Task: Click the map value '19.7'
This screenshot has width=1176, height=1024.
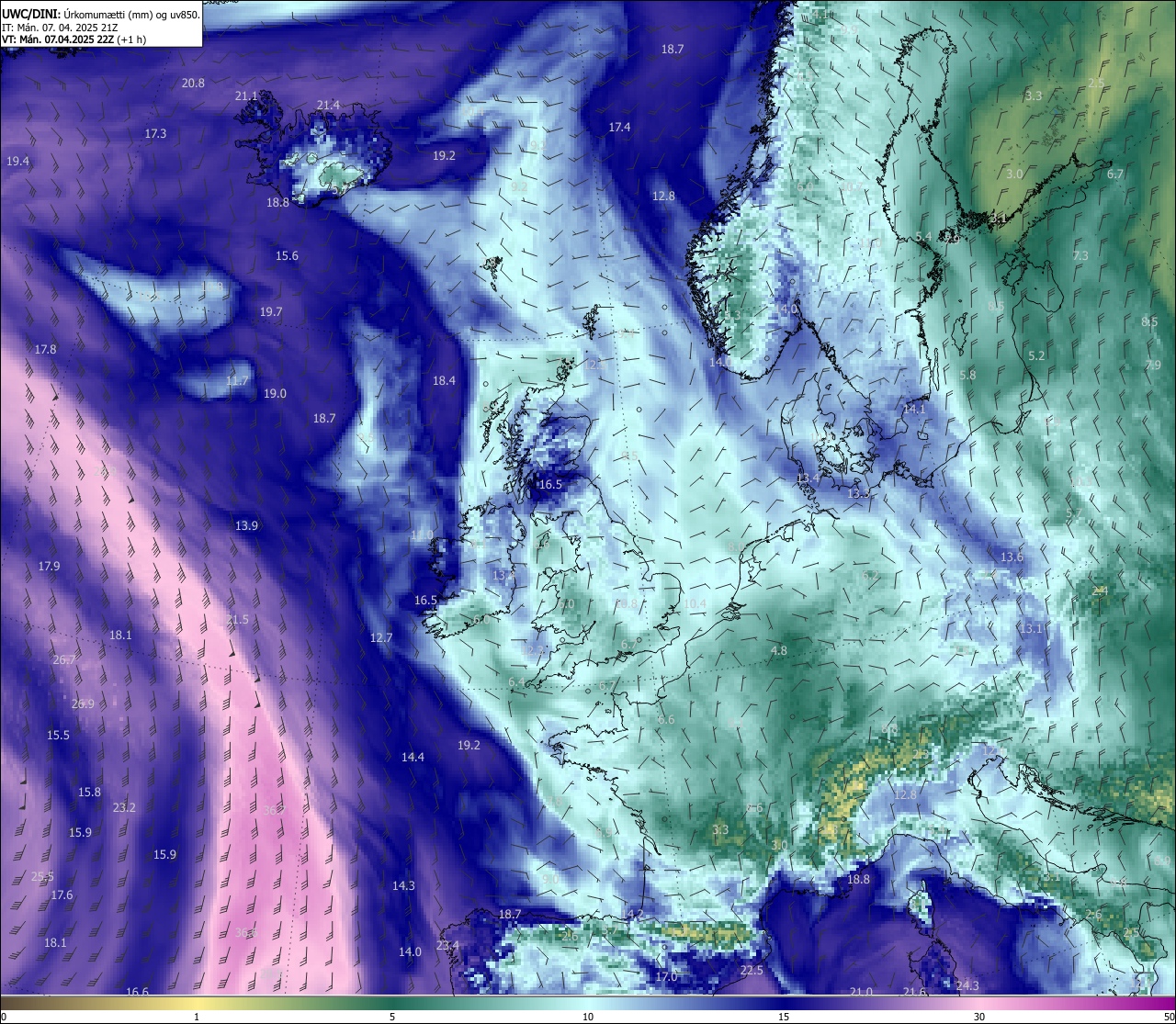Action: [270, 312]
